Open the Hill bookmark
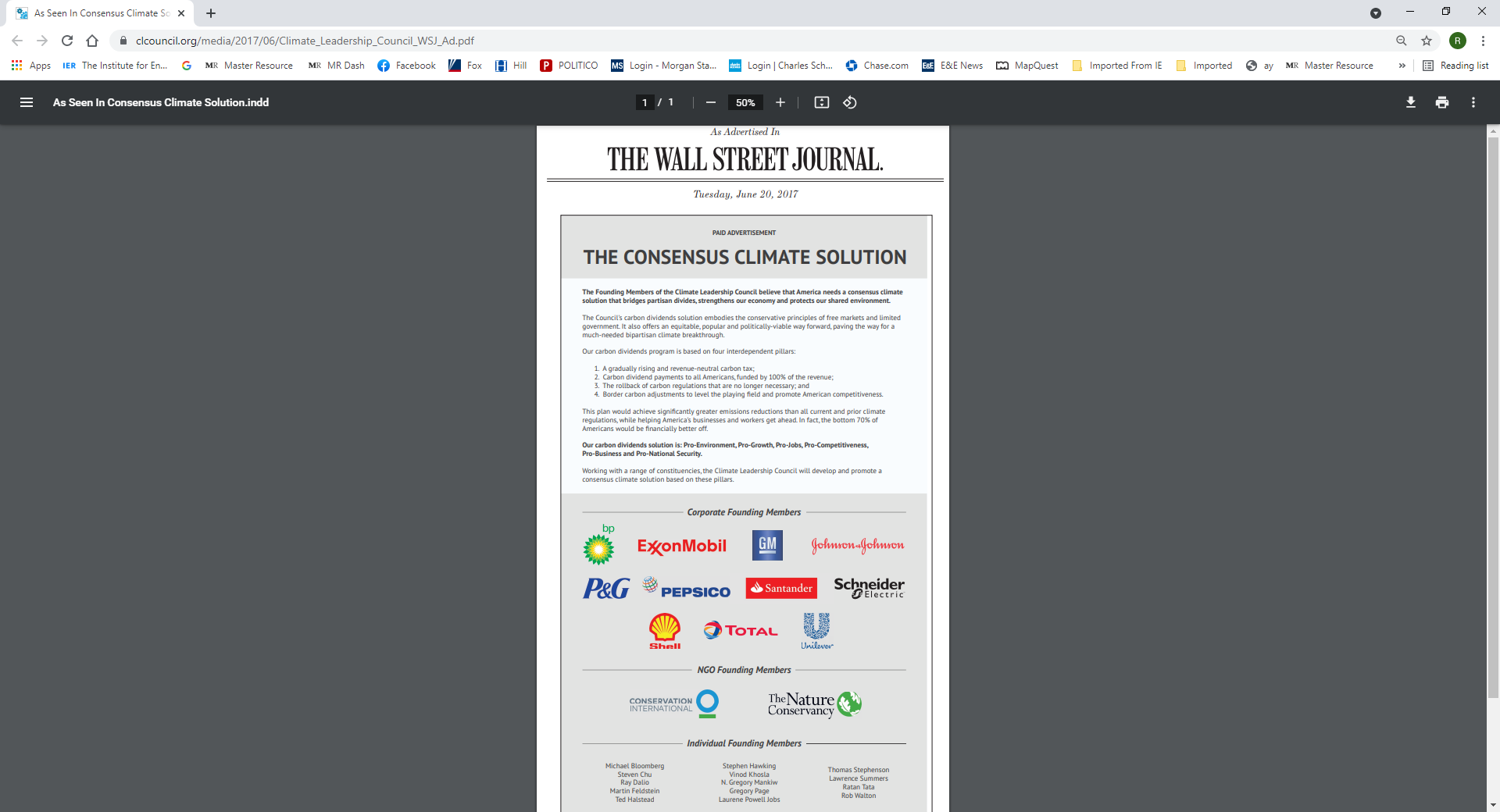The height and width of the screenshot is (812, 1500). (511, 66)
